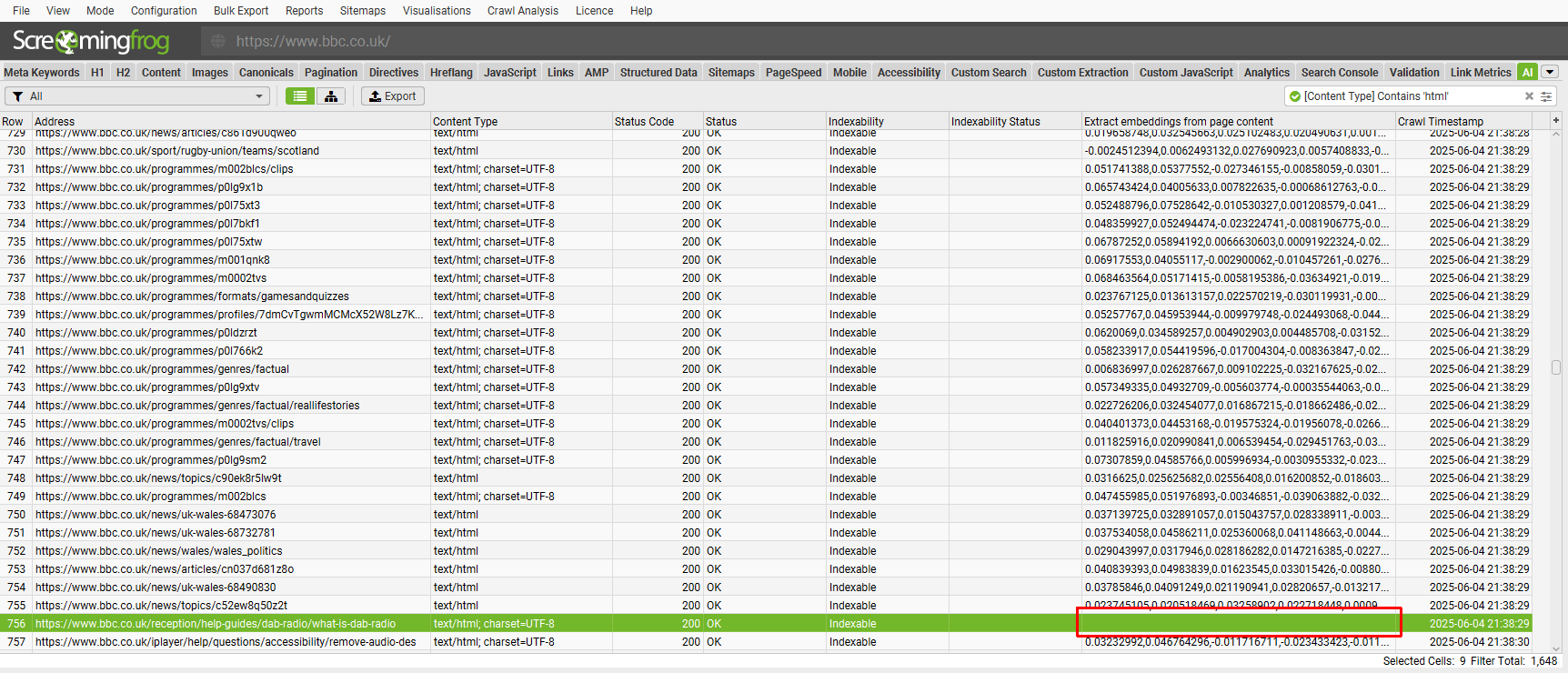Open the Visualisations menu

click(x=437, y=10)
